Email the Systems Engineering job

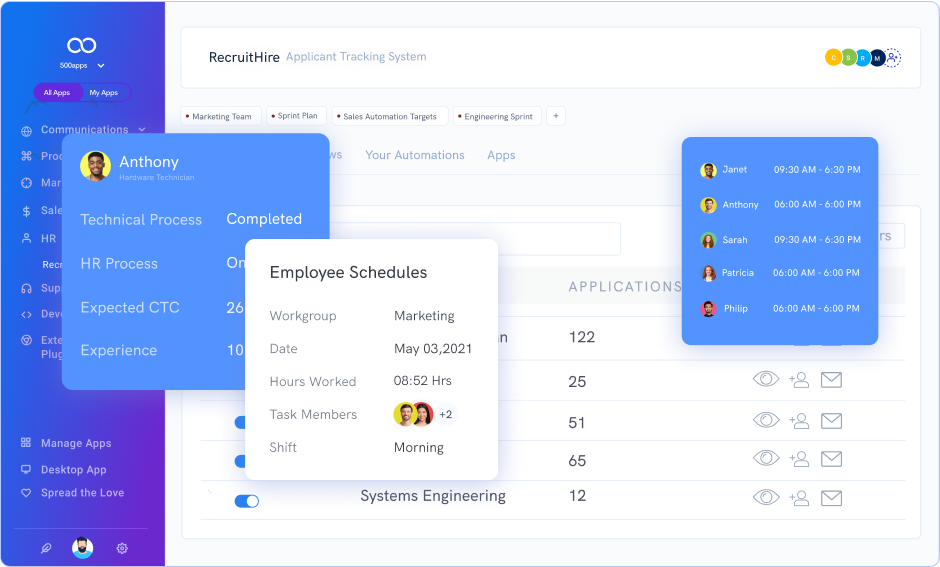pyautogui.click(x=831, y=498)
